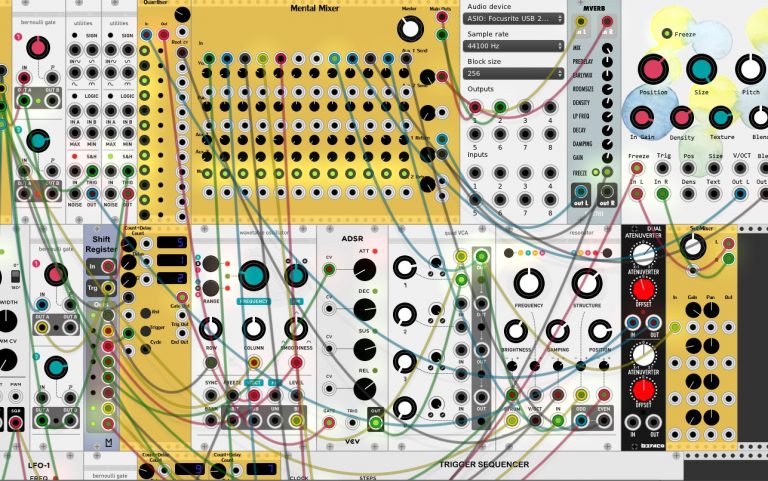This screenshot has height=481, width=768.
Task: Click the ADSR REL knob
Action: 364,389
